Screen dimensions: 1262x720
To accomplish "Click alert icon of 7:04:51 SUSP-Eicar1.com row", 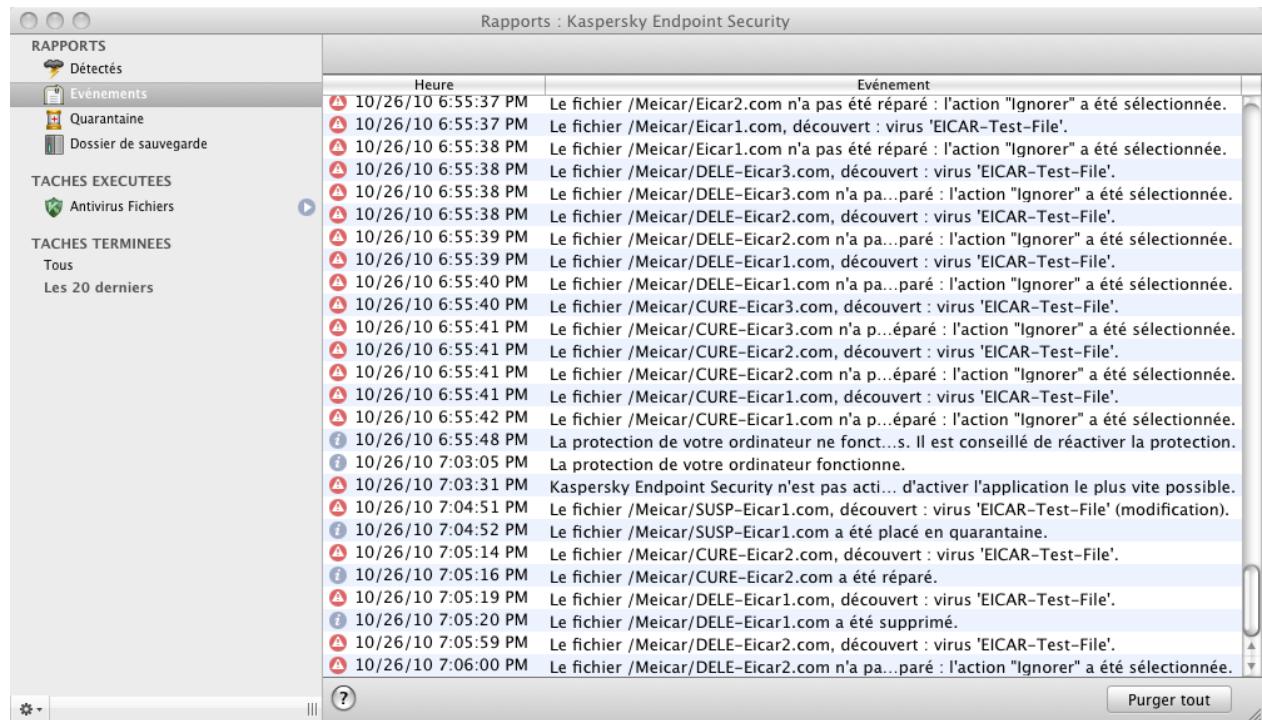I will (x=337, y=508).
